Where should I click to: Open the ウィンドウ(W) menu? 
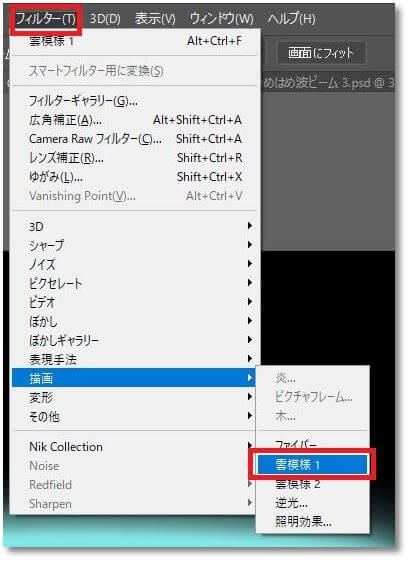click(221, 19)
